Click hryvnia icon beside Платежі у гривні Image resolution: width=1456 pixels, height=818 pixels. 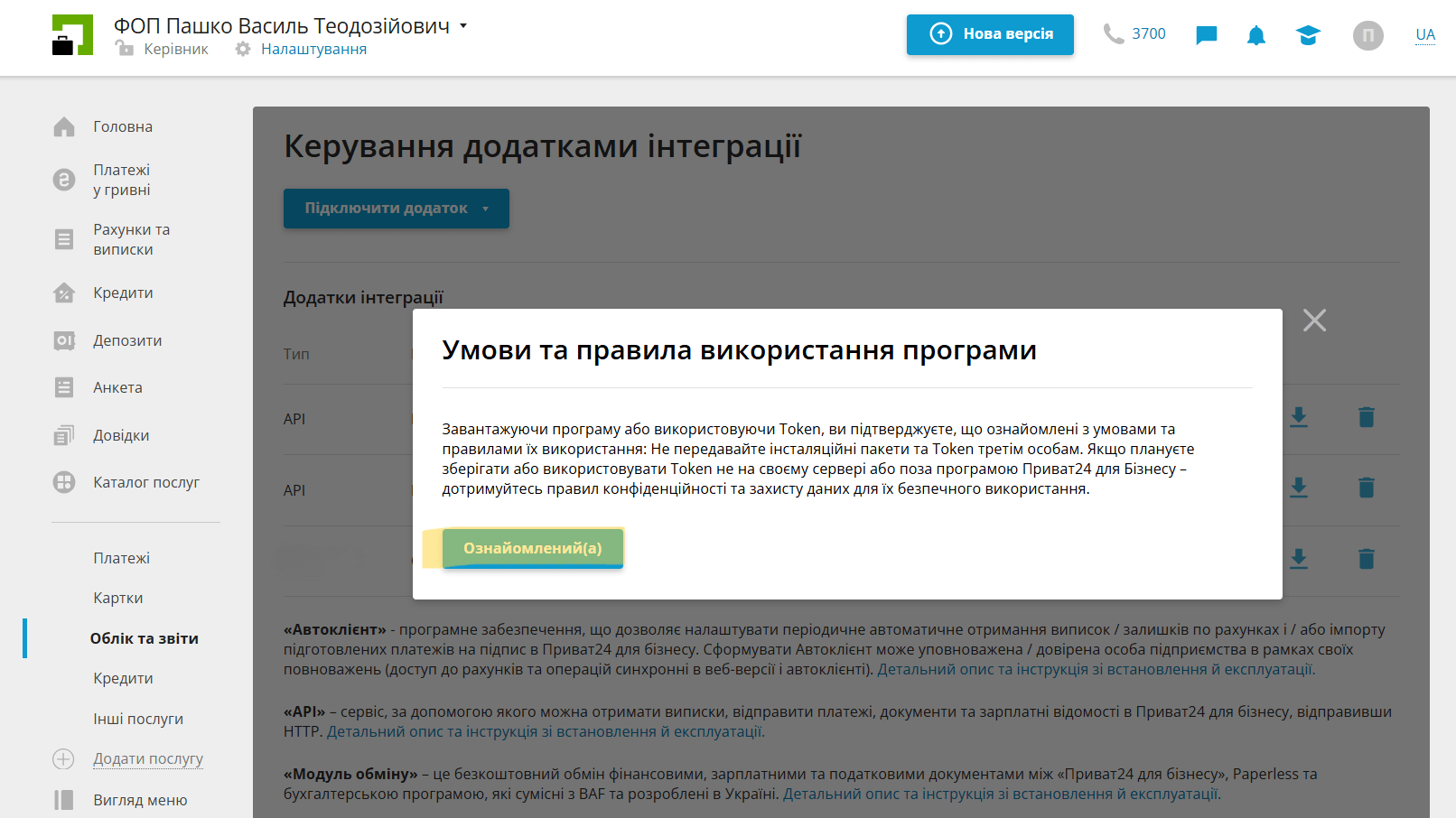[x=64, y=180]
